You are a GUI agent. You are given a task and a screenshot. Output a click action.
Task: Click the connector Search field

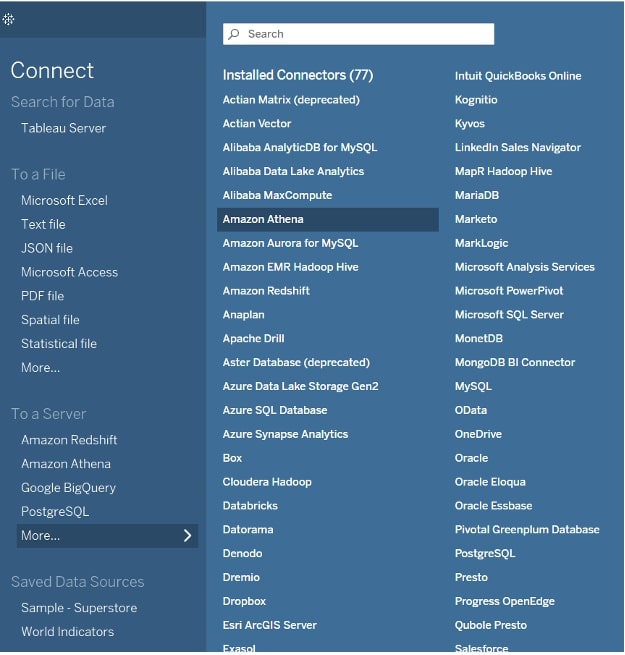(358, 34)
